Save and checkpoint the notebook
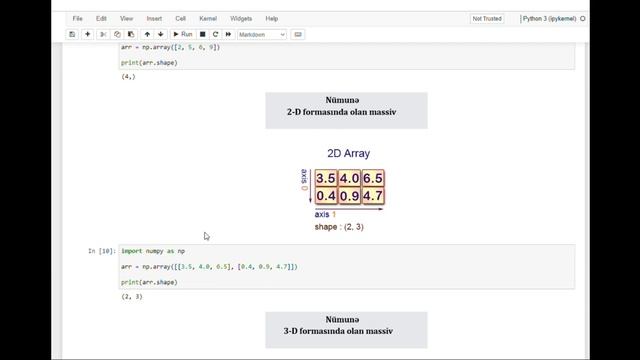 tap(72, 35)
